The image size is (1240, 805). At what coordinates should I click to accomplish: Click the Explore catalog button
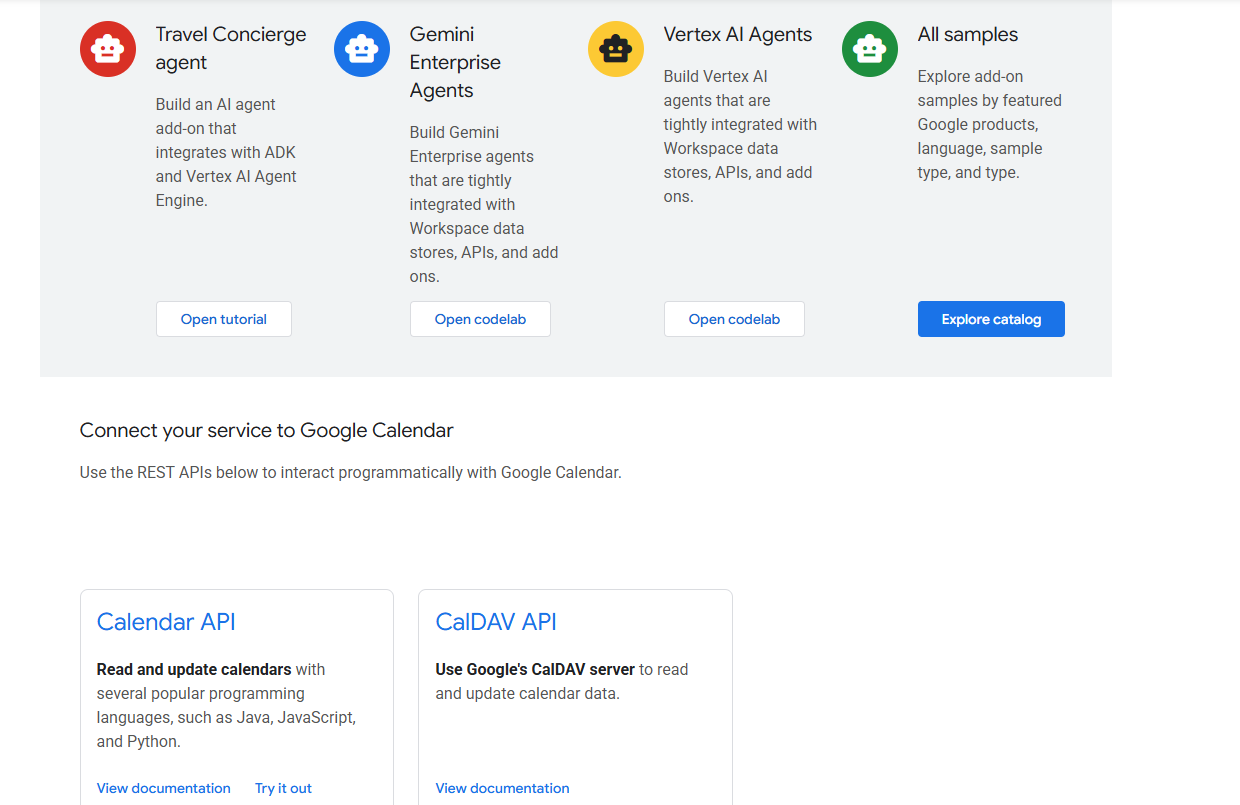pyautogui.click(x=991, y=318)
